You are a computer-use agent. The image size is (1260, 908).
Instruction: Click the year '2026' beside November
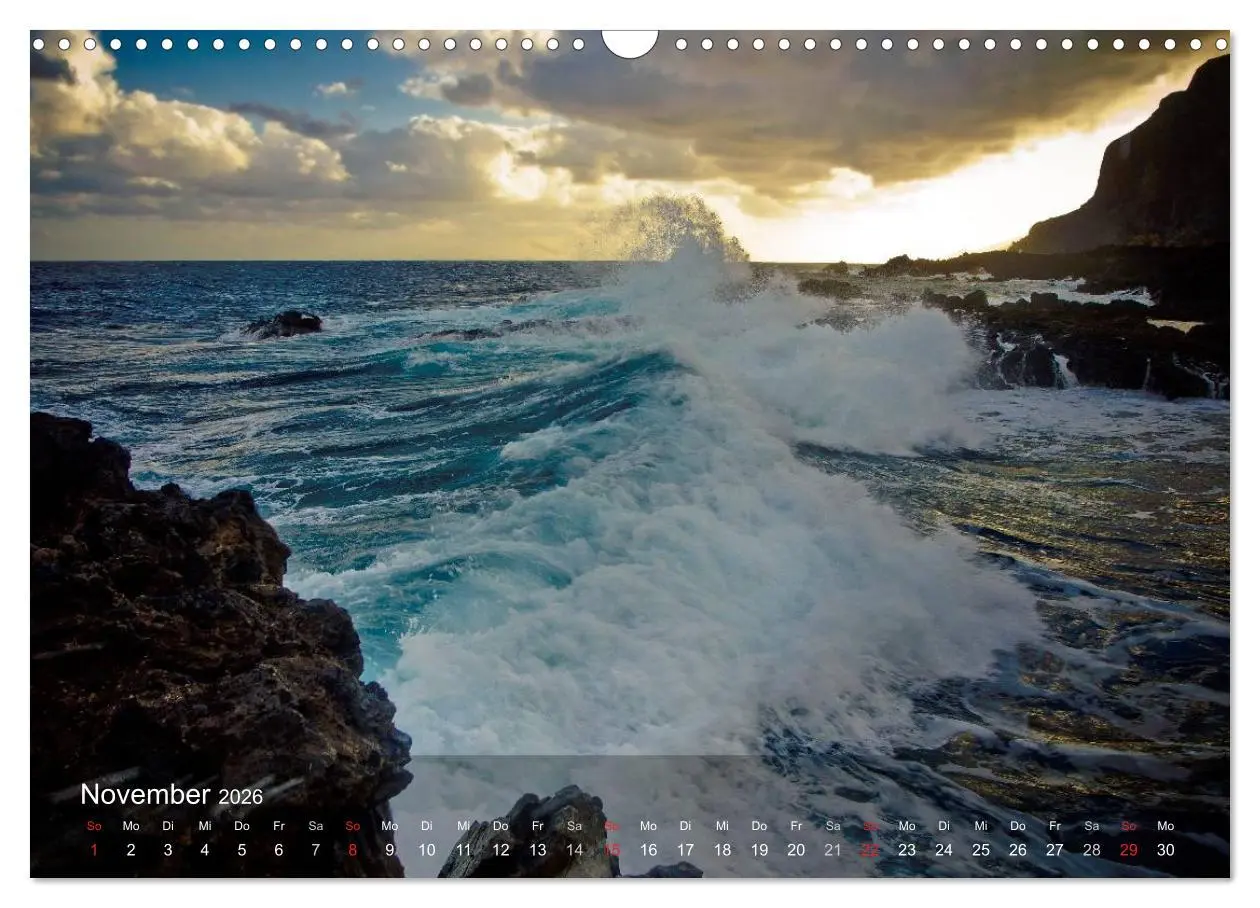(x=240, y=797)
